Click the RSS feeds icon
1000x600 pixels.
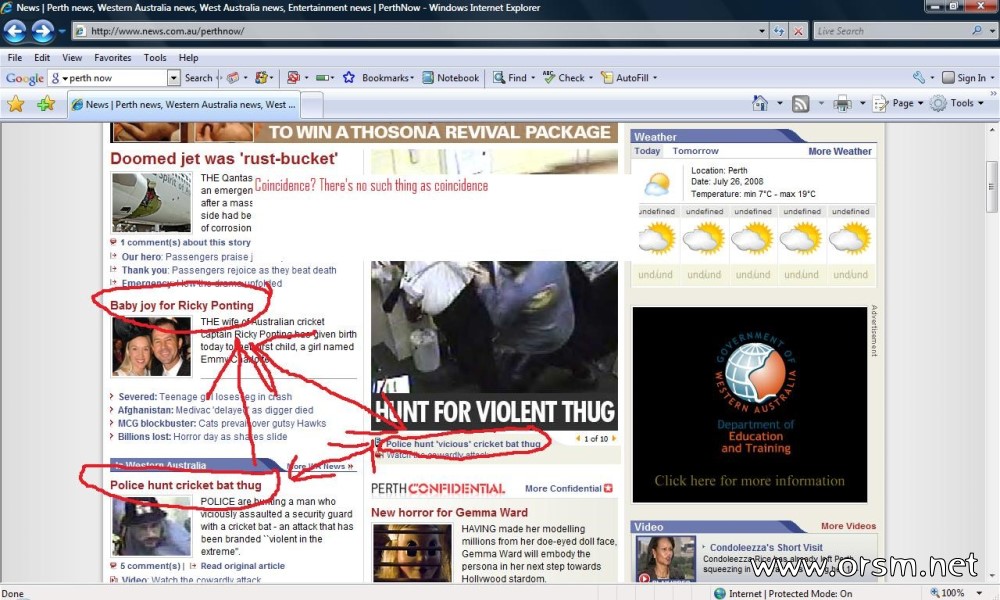click(x=800, y=103)
